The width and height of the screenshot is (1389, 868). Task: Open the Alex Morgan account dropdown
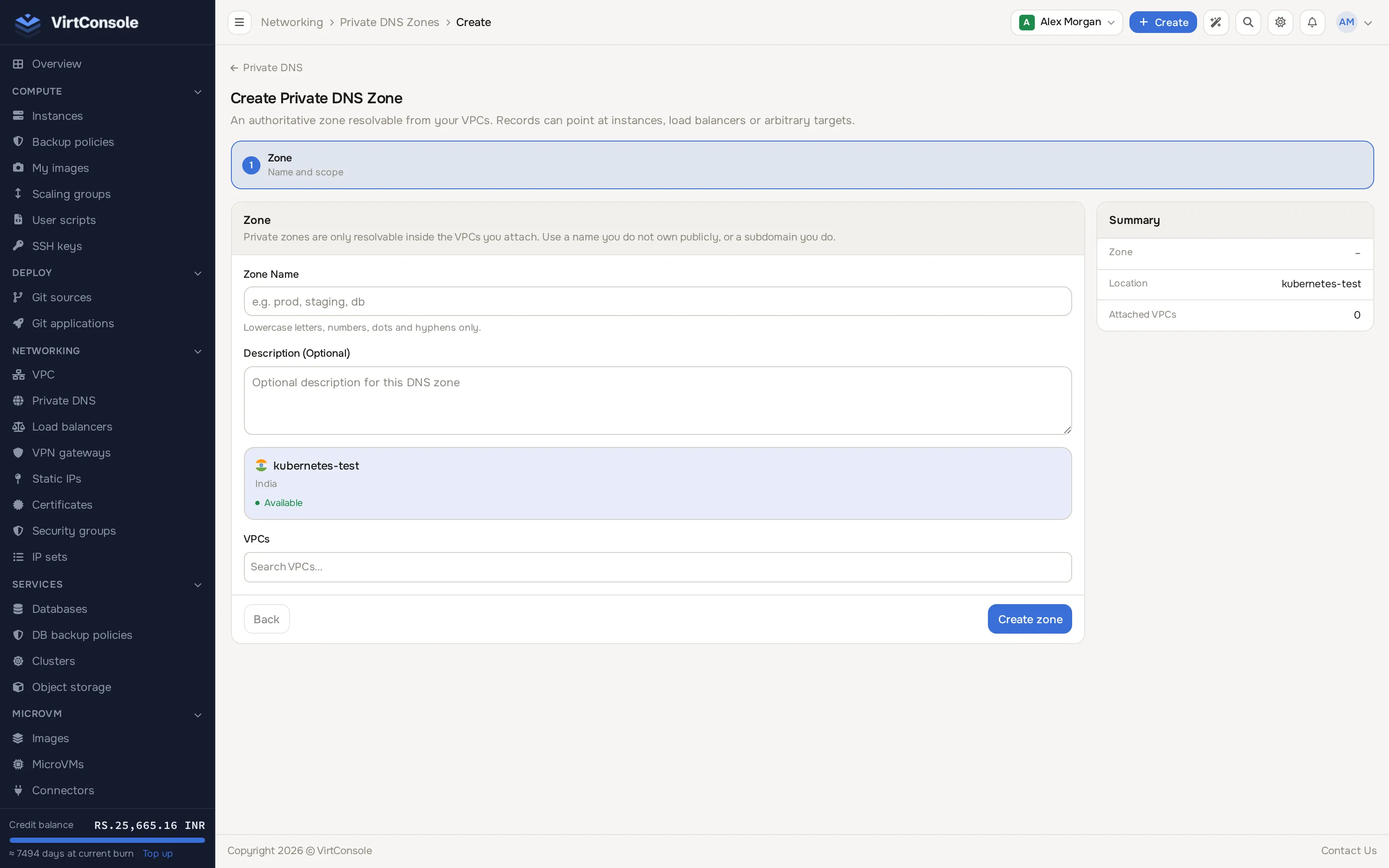pyautogui.click(x=1066, y=23)
